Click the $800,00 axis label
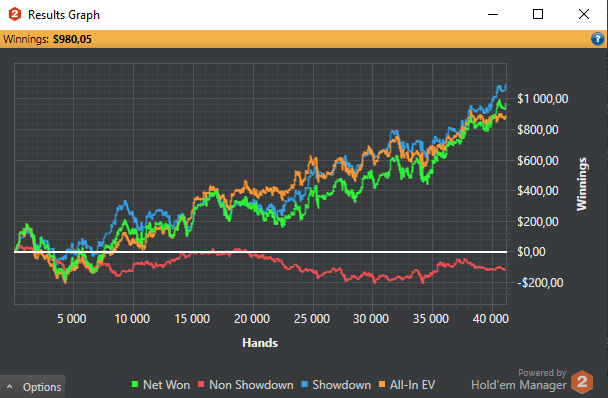The image size is (608, 398). (538, 130)
